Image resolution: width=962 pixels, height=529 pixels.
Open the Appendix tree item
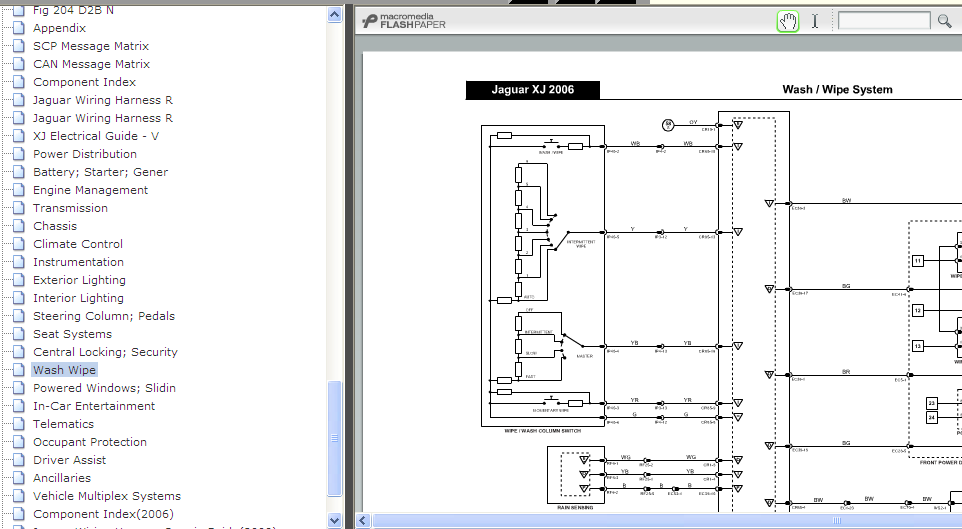tap(60, 28)
